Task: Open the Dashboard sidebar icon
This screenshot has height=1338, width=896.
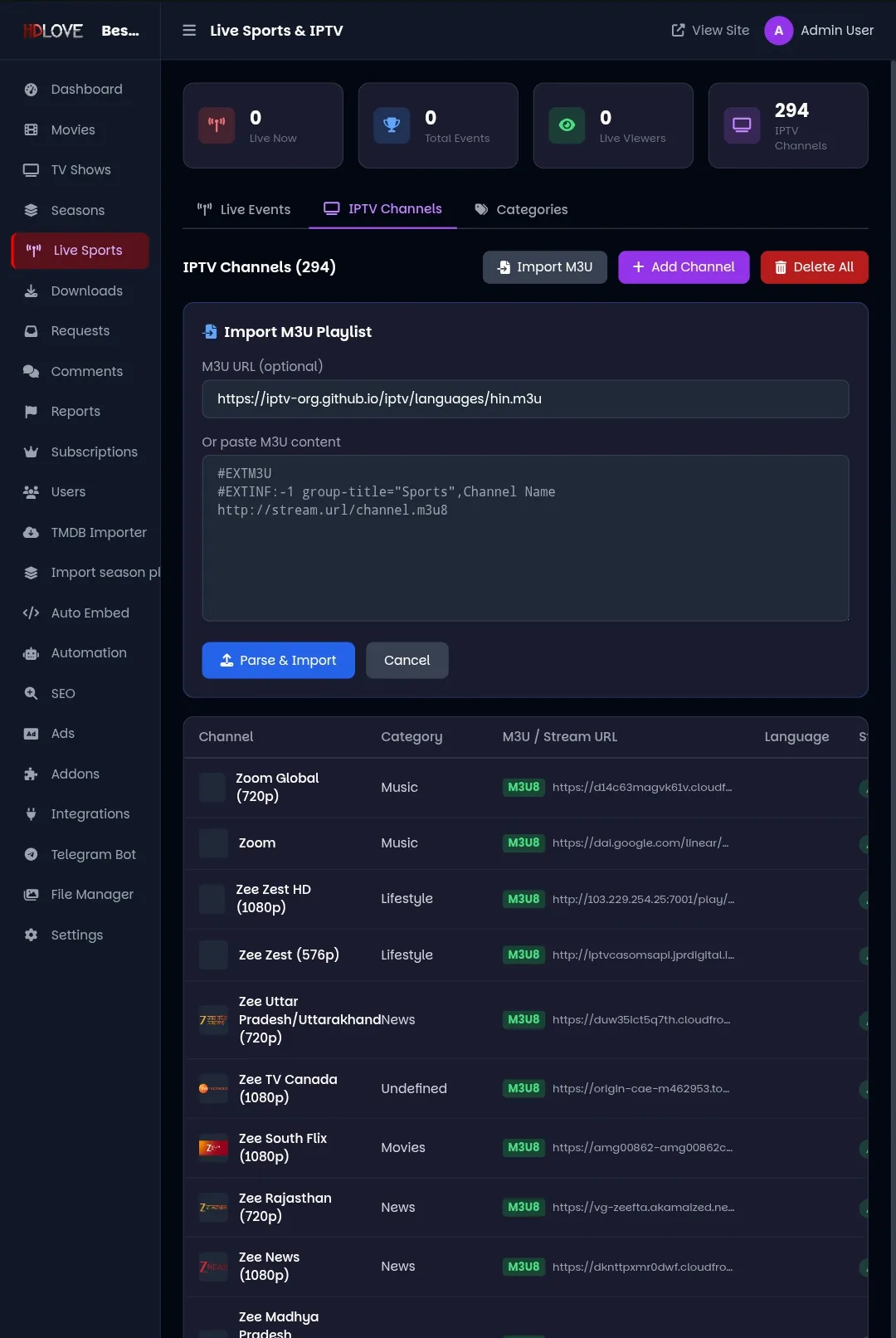Action: tap(31, 90)
